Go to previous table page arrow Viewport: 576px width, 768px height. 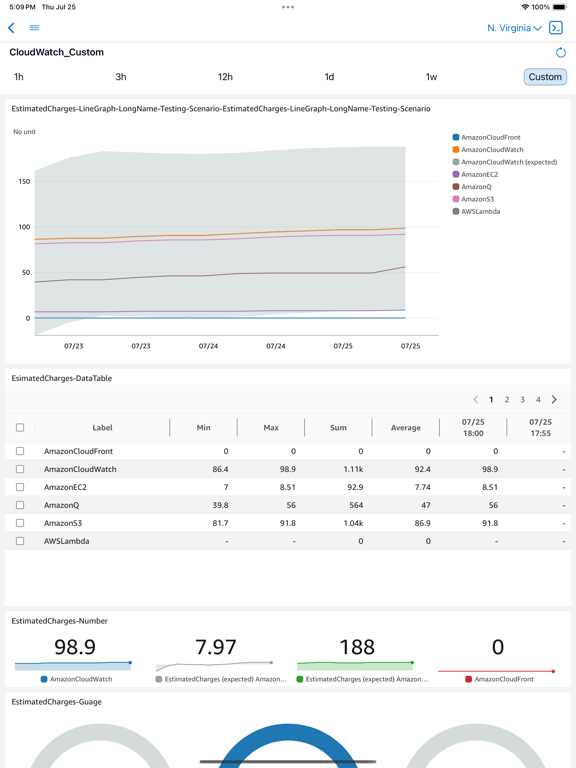476,400
